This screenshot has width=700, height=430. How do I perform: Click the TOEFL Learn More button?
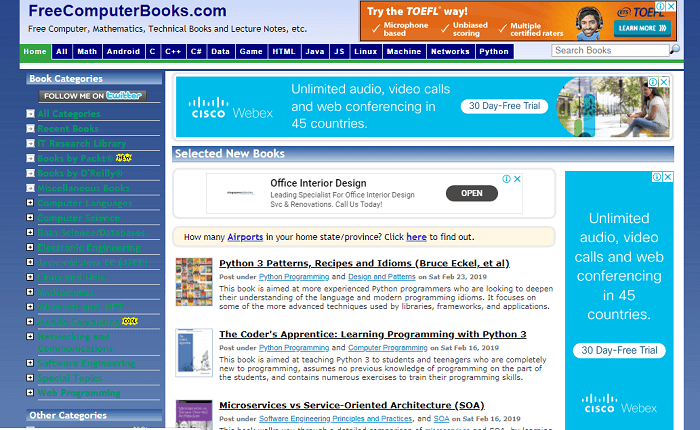click(x=642, y=28)
